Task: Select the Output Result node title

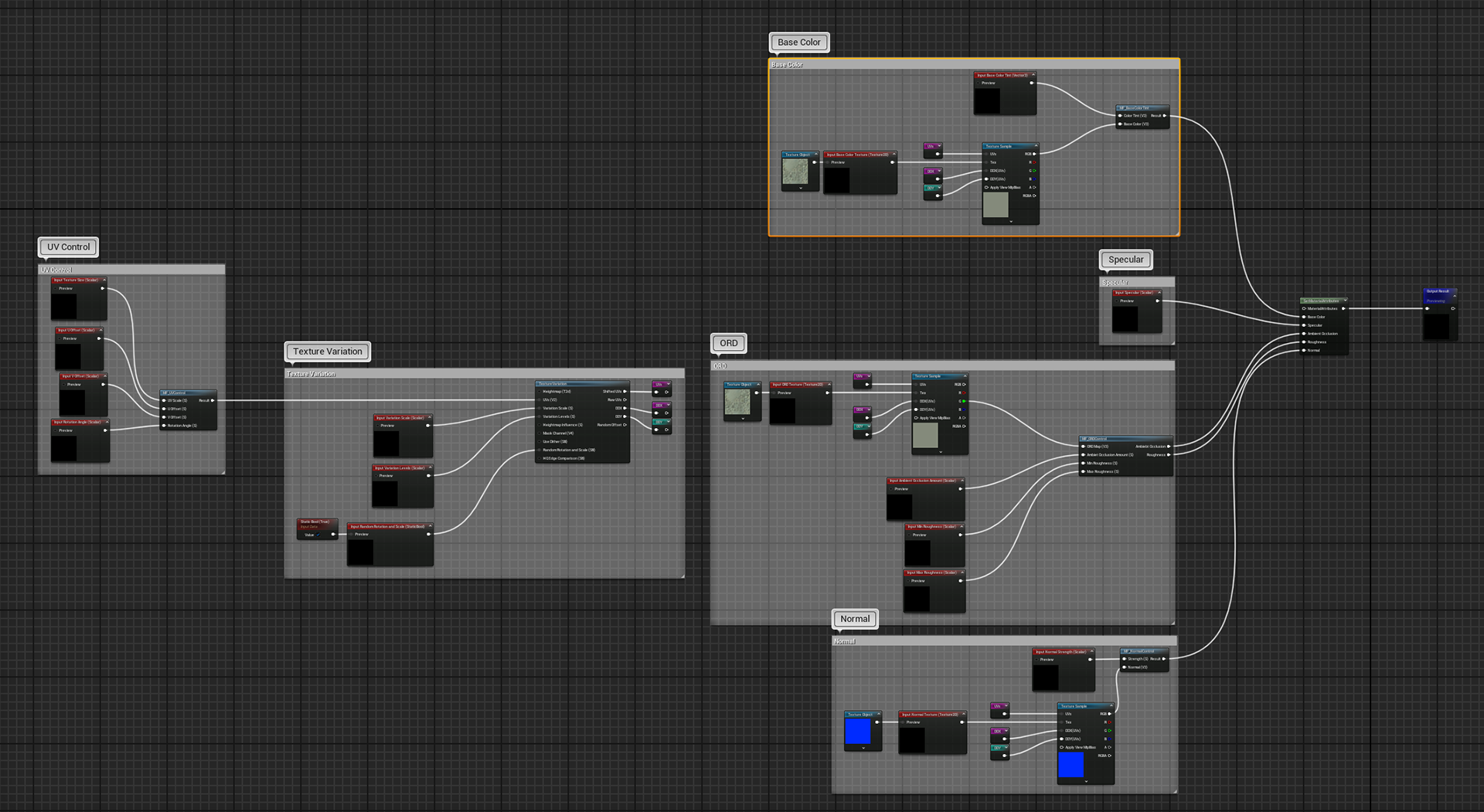Action: pos(1438,291)
